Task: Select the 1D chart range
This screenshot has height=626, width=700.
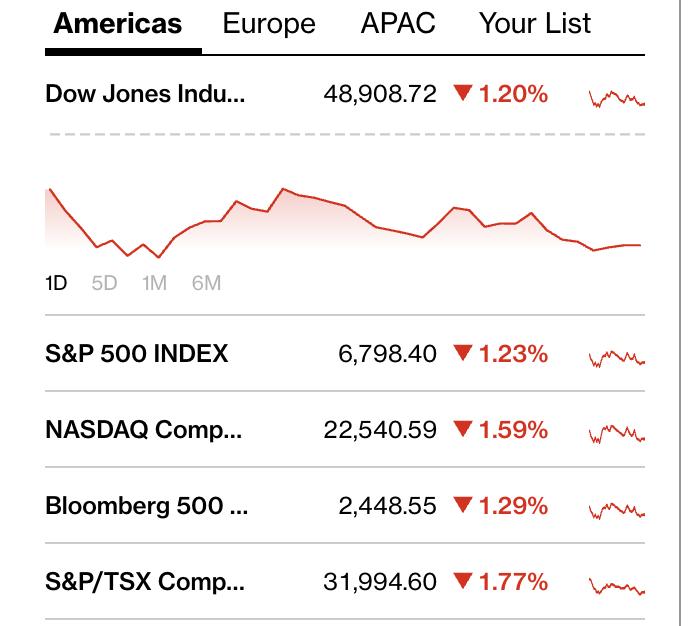Action: tap(56, 283)
